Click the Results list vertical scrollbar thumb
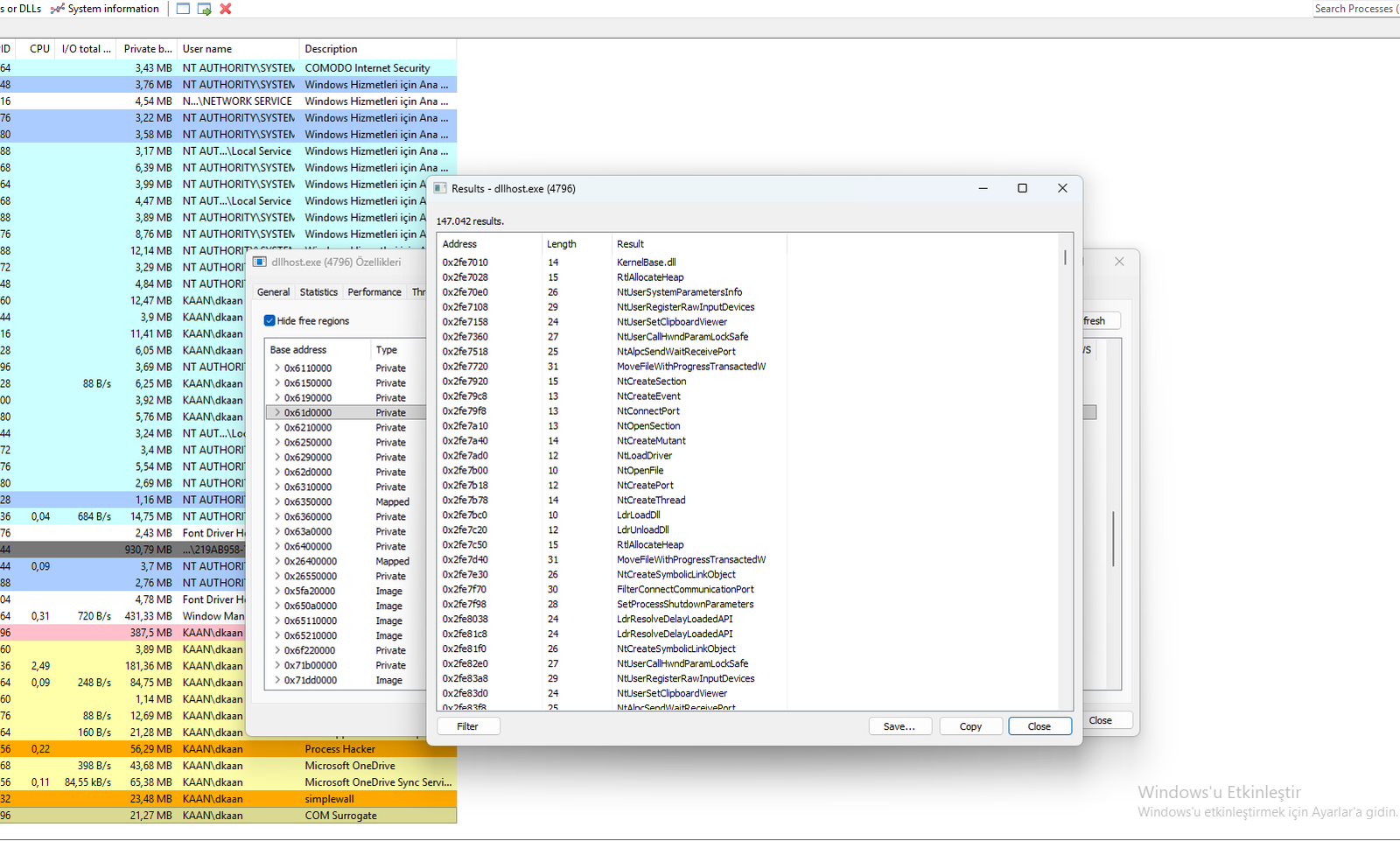This screenshot has width=1400, height=841. click(x=1066, y=257)
